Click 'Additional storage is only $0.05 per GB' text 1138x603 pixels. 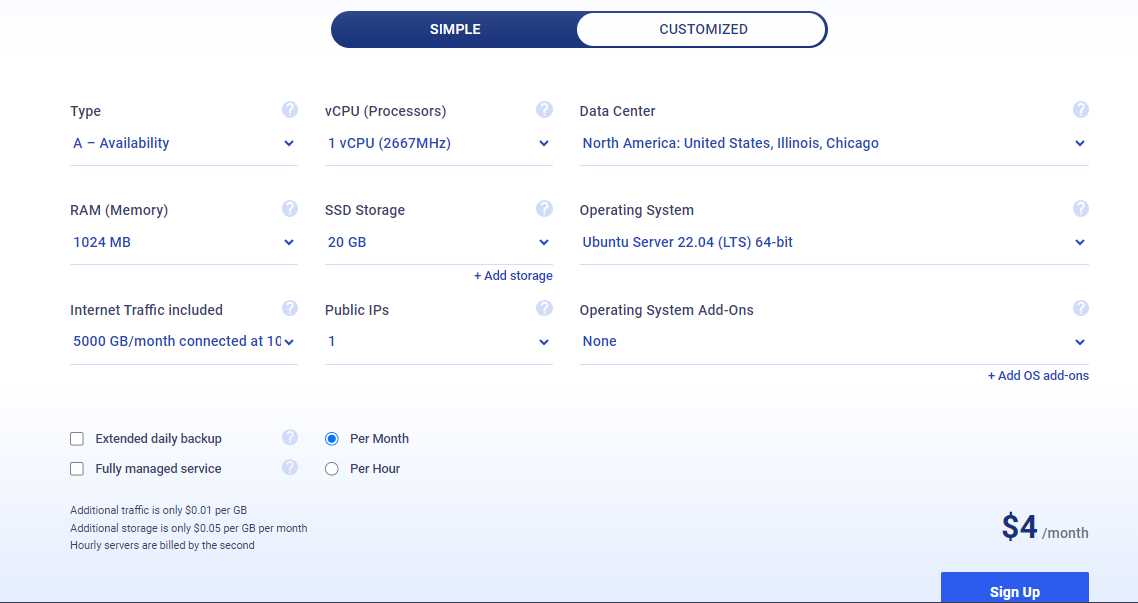[189, 528]
